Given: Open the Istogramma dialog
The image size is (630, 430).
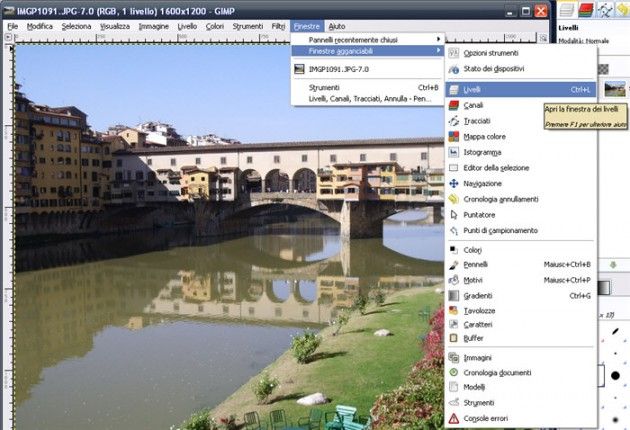Looking at the screenshot, I should 521,152.
